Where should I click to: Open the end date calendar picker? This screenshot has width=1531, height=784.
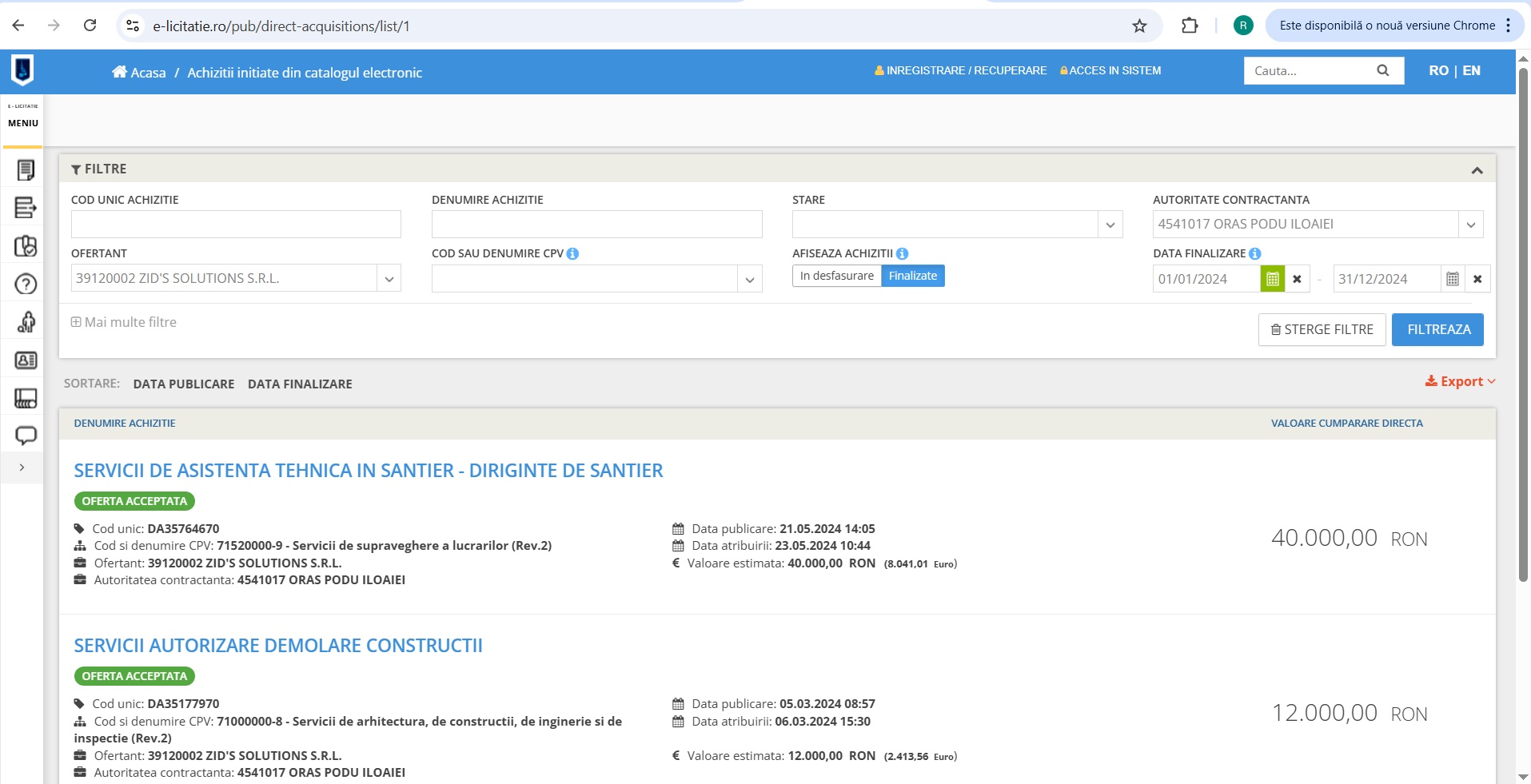[x=1453, y=279]
